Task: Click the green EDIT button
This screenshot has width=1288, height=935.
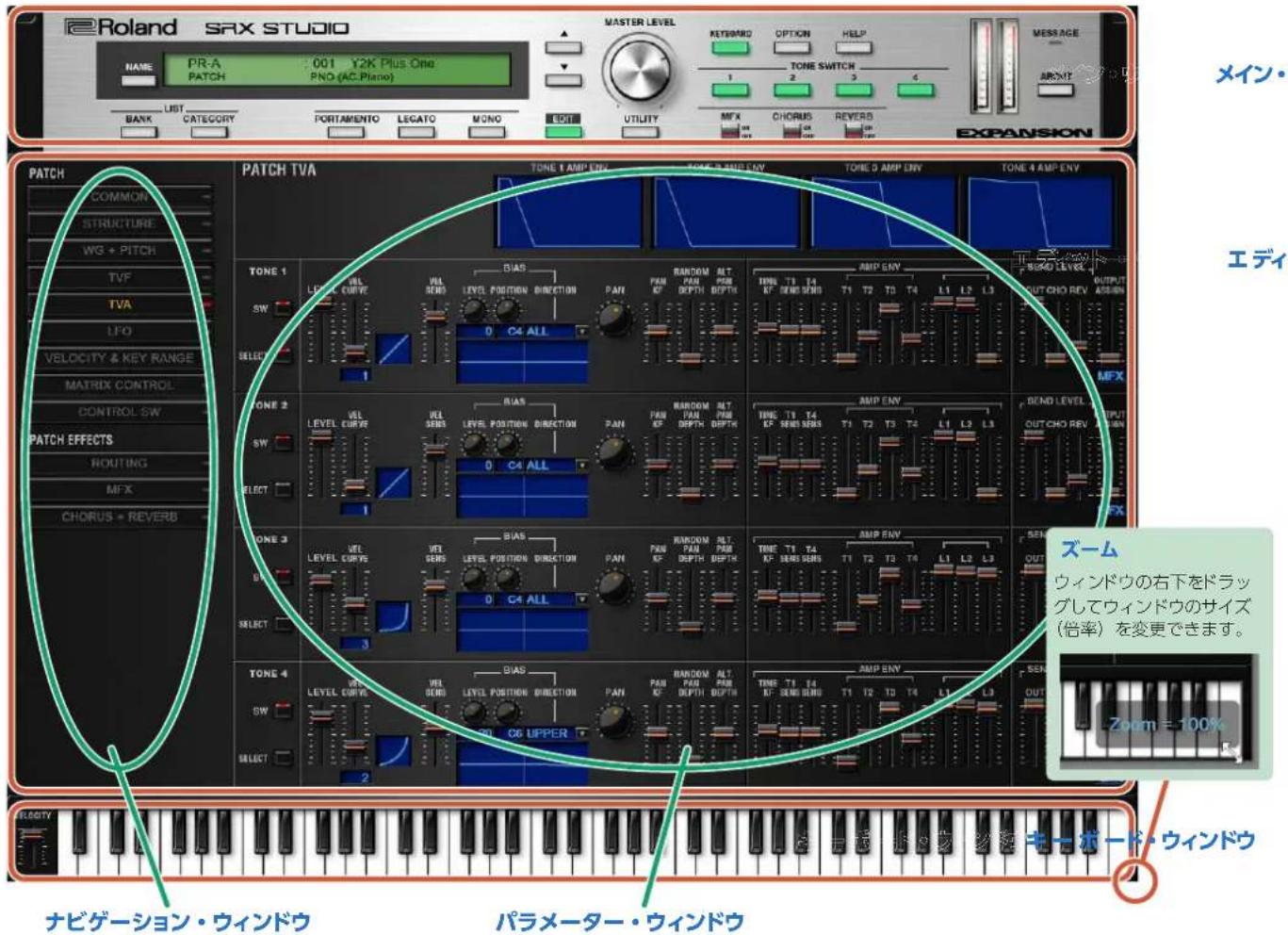Action: pos(563,132)
